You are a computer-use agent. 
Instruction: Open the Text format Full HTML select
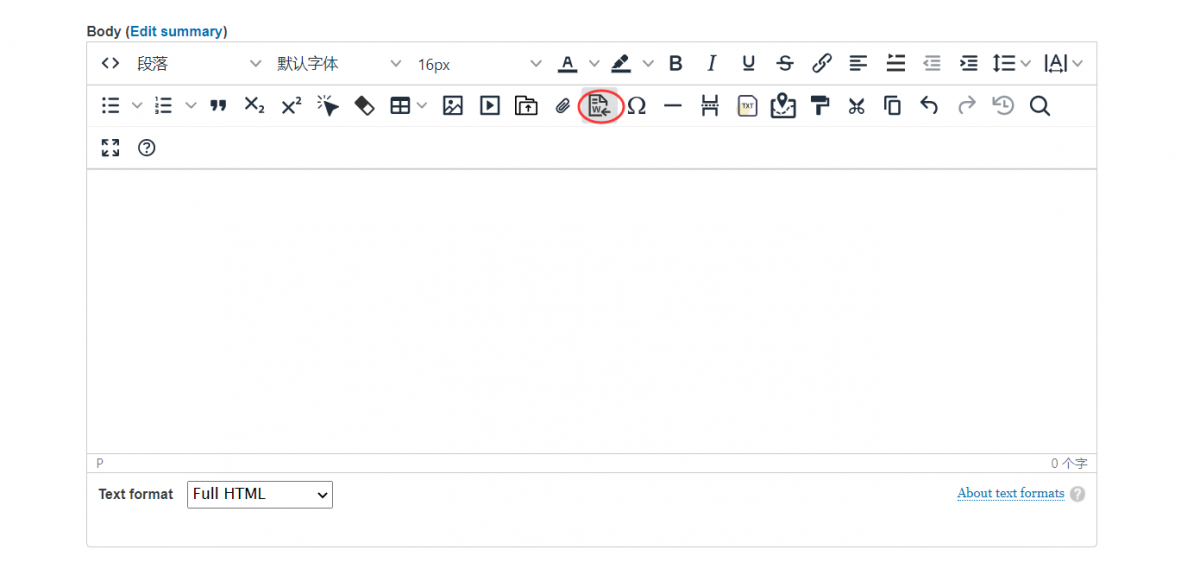click(260, 494)
